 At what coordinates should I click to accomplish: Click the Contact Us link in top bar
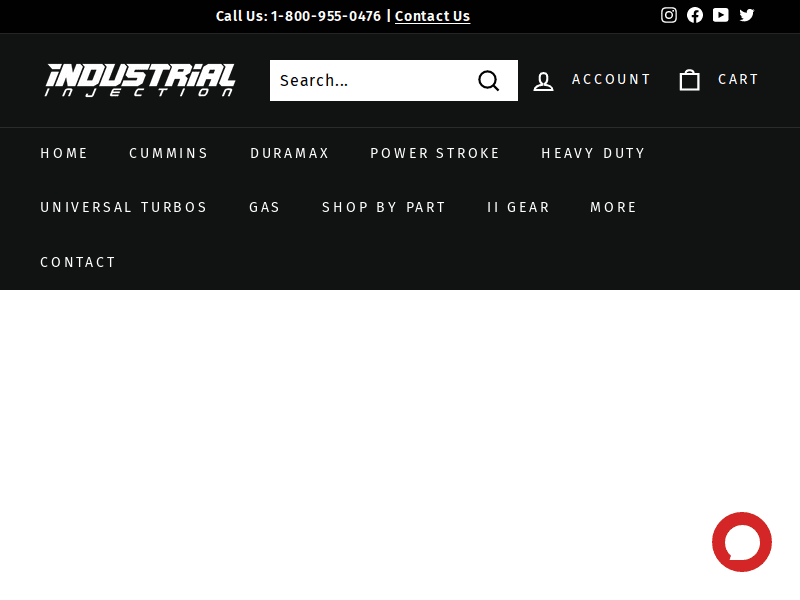[432, 16]
